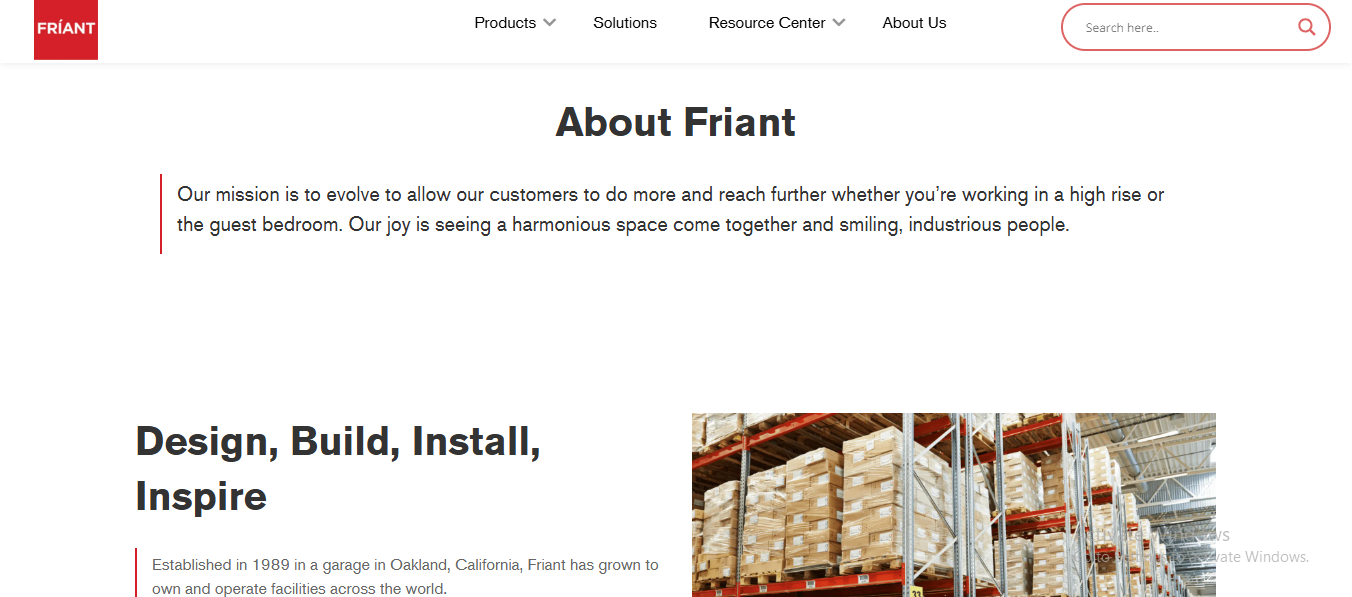Click the word "Inspire" in the heading
Screen dimensions: 1352x597
pos(201,496)
